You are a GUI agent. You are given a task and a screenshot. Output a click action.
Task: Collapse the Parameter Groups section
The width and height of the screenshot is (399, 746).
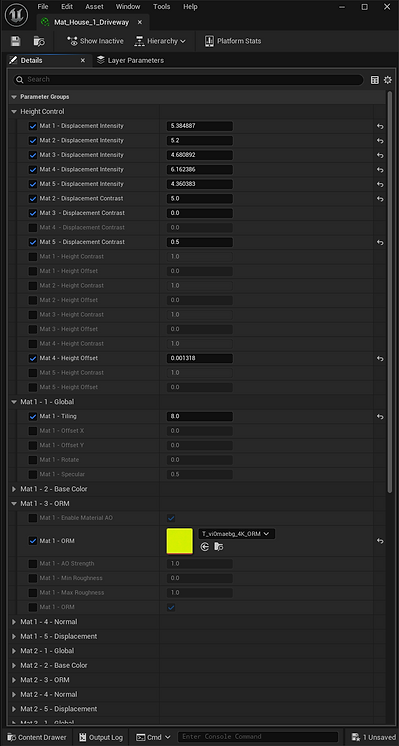(14, 97)
